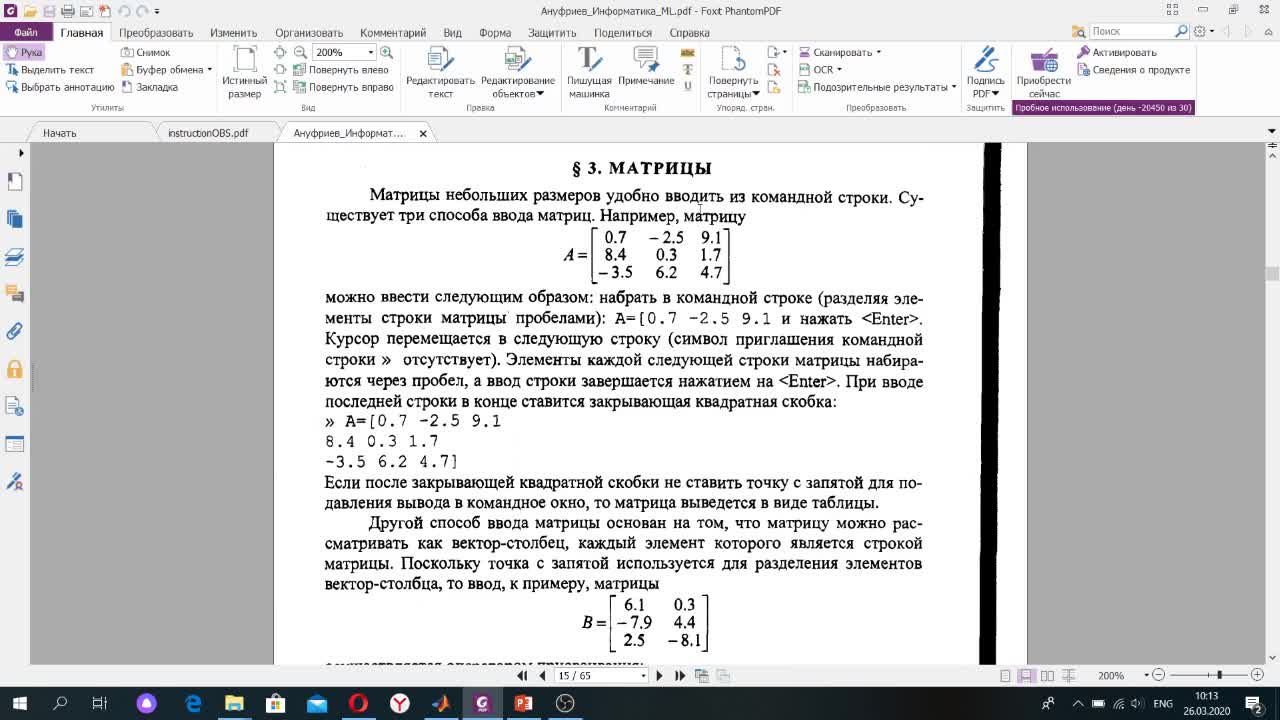Zoom in with plus magnifier
Image resolution: width=1280 pixels, height=720 pixels.
click(386, 52)
